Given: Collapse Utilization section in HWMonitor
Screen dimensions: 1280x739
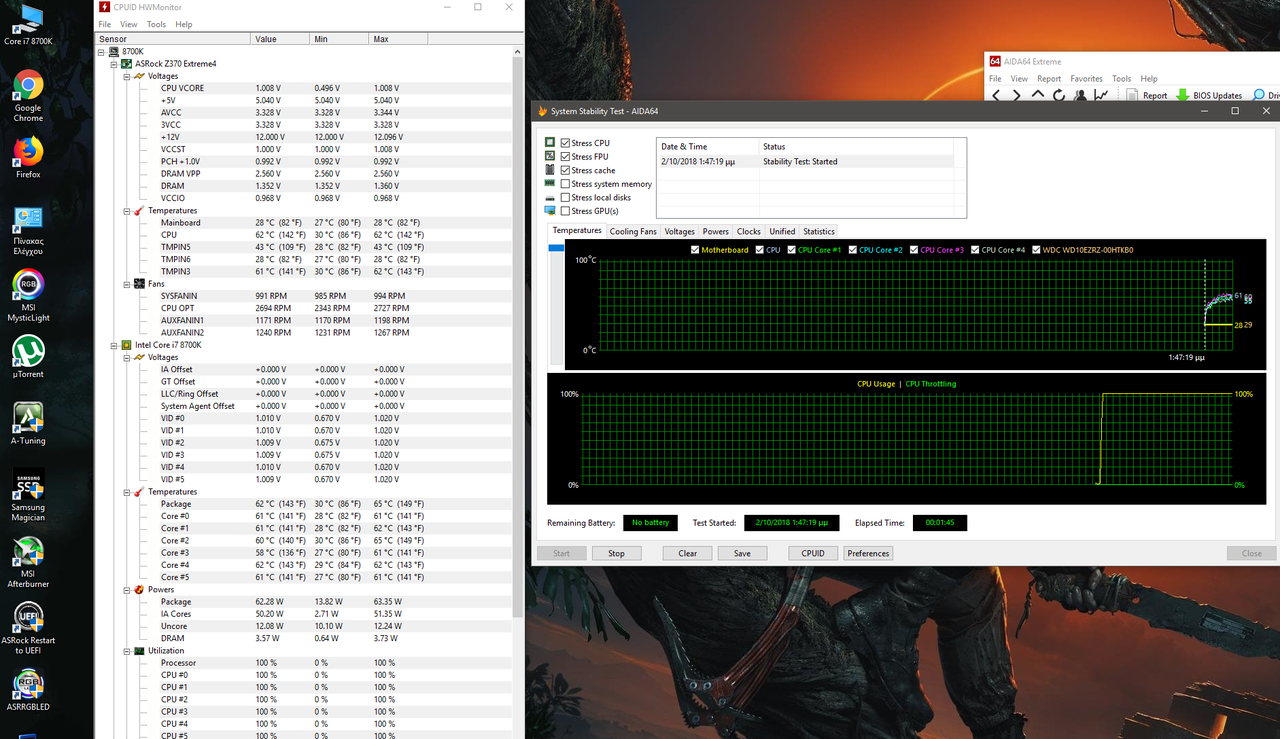Looking at the screenshot, I should tap(127, 651).
